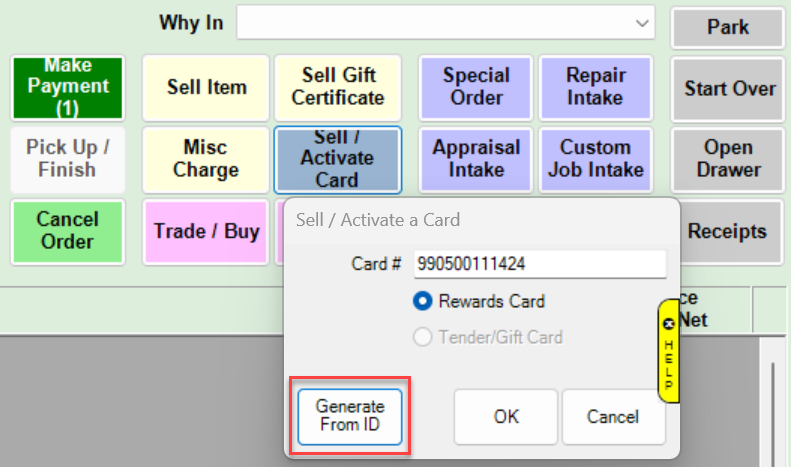Viewport: 791px width, 467px height.
Task: Click the Start Over button
Action: pos(729,88)
